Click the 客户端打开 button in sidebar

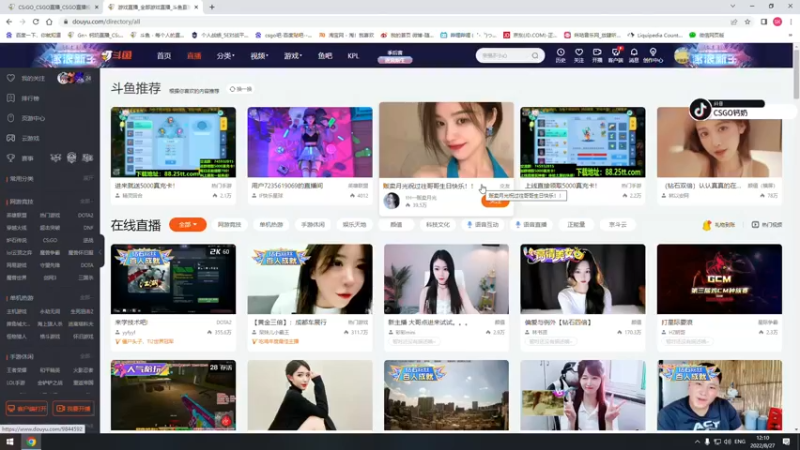click(x=27, y=408)
